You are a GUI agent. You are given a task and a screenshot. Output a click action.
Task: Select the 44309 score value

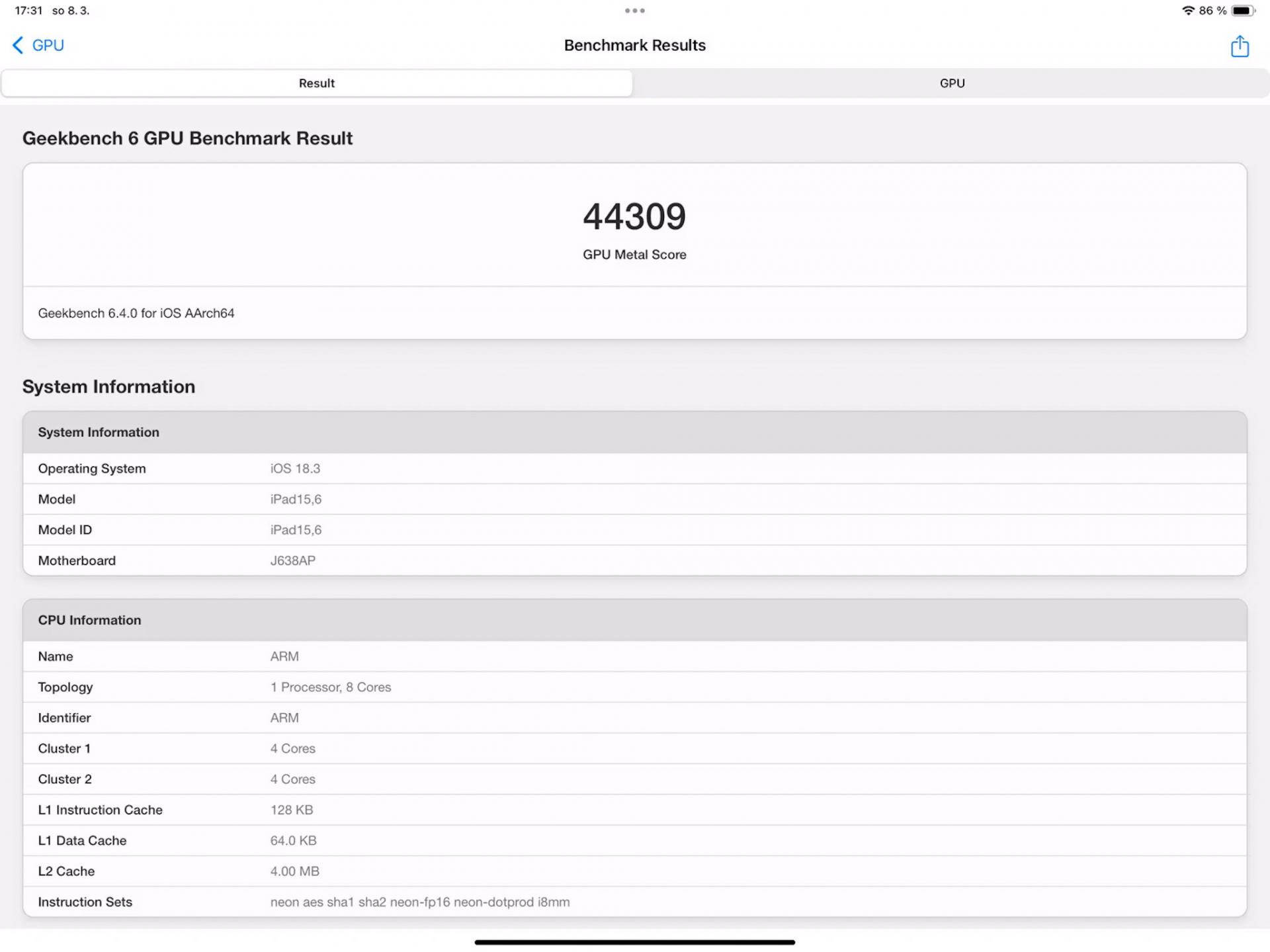[634, 216]
